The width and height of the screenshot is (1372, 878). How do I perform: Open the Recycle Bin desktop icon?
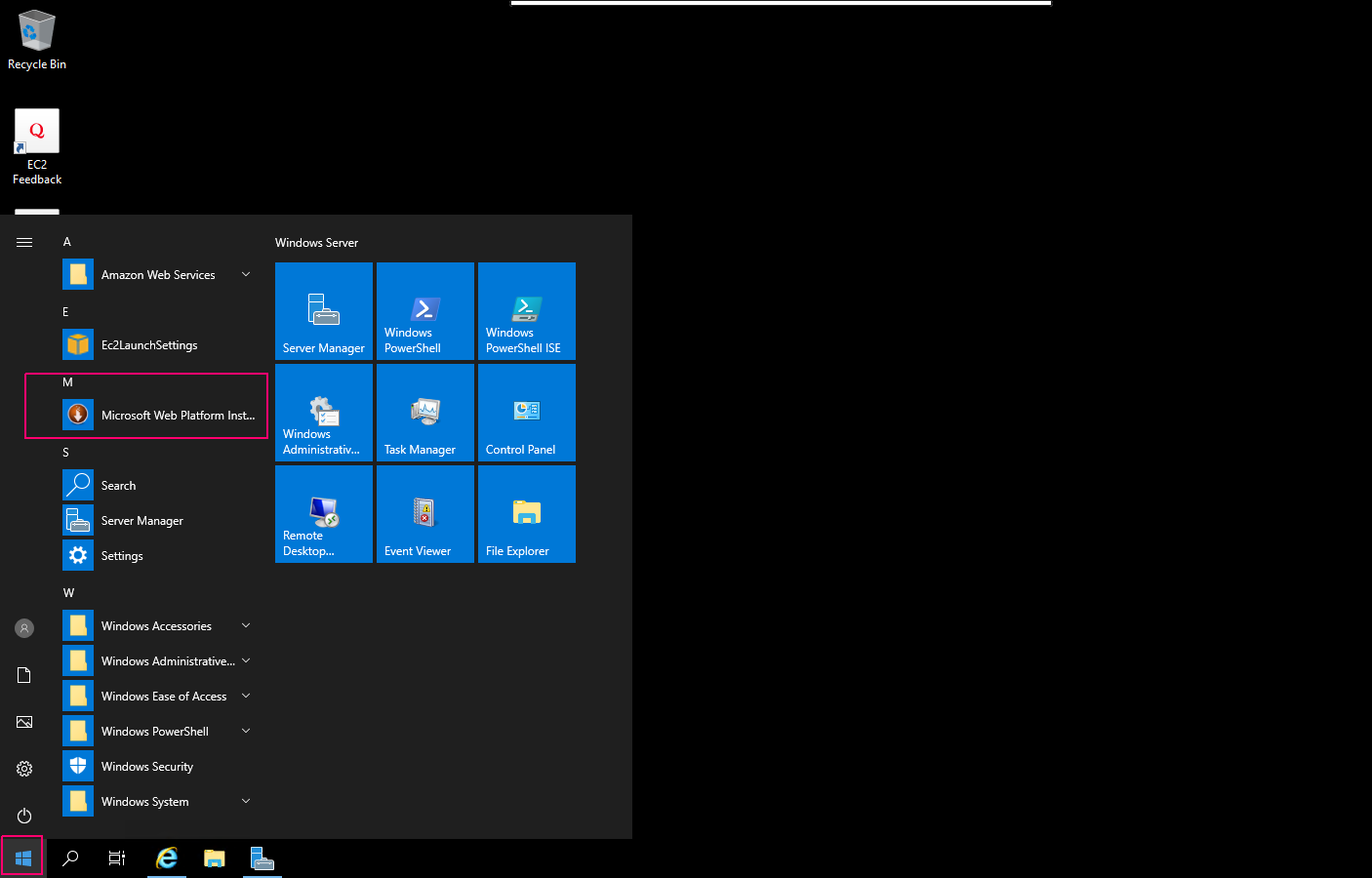click(x=37, y=40)
